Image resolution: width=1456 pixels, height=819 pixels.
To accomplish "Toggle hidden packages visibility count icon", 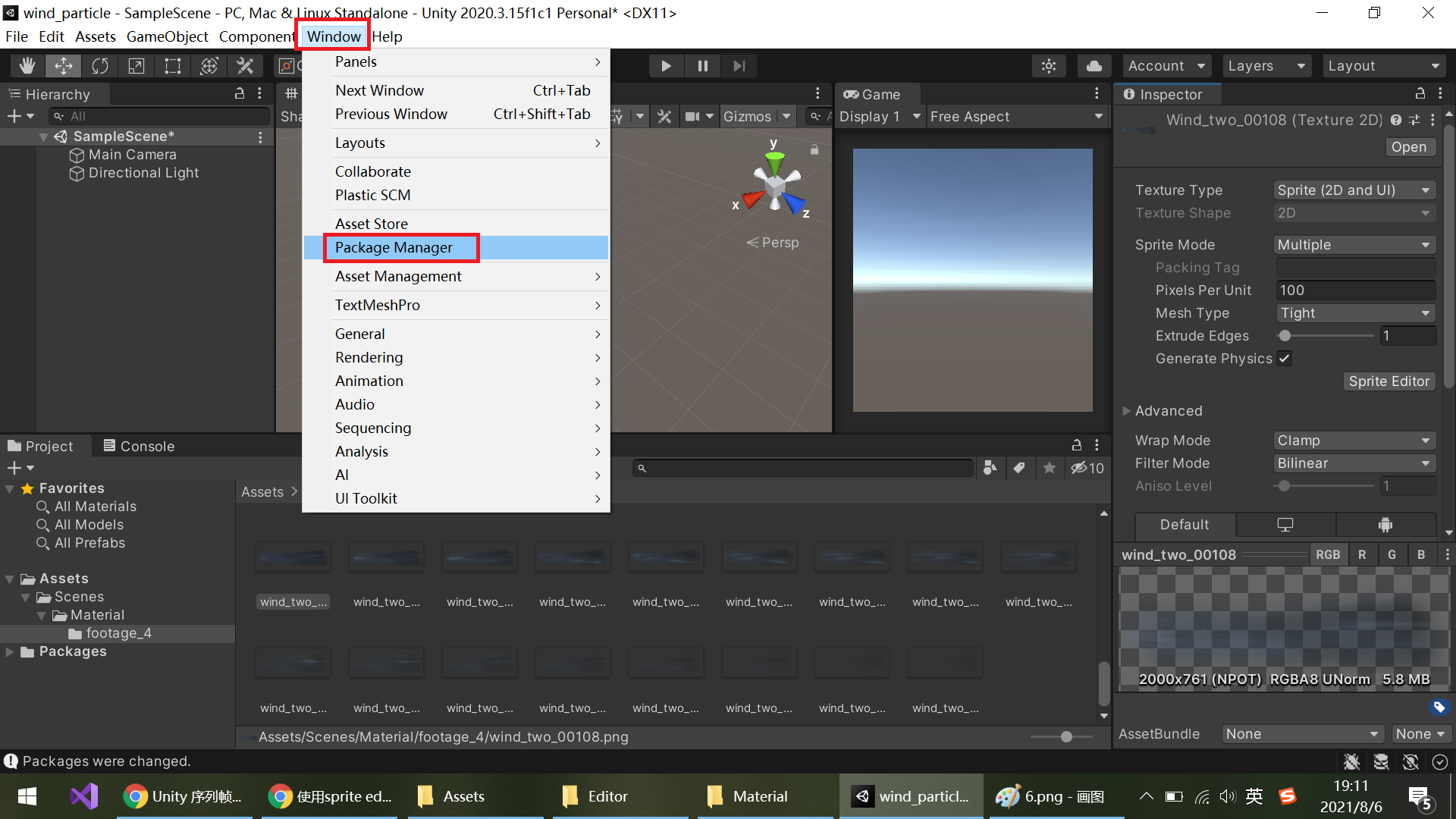I will coord(1087,468).
